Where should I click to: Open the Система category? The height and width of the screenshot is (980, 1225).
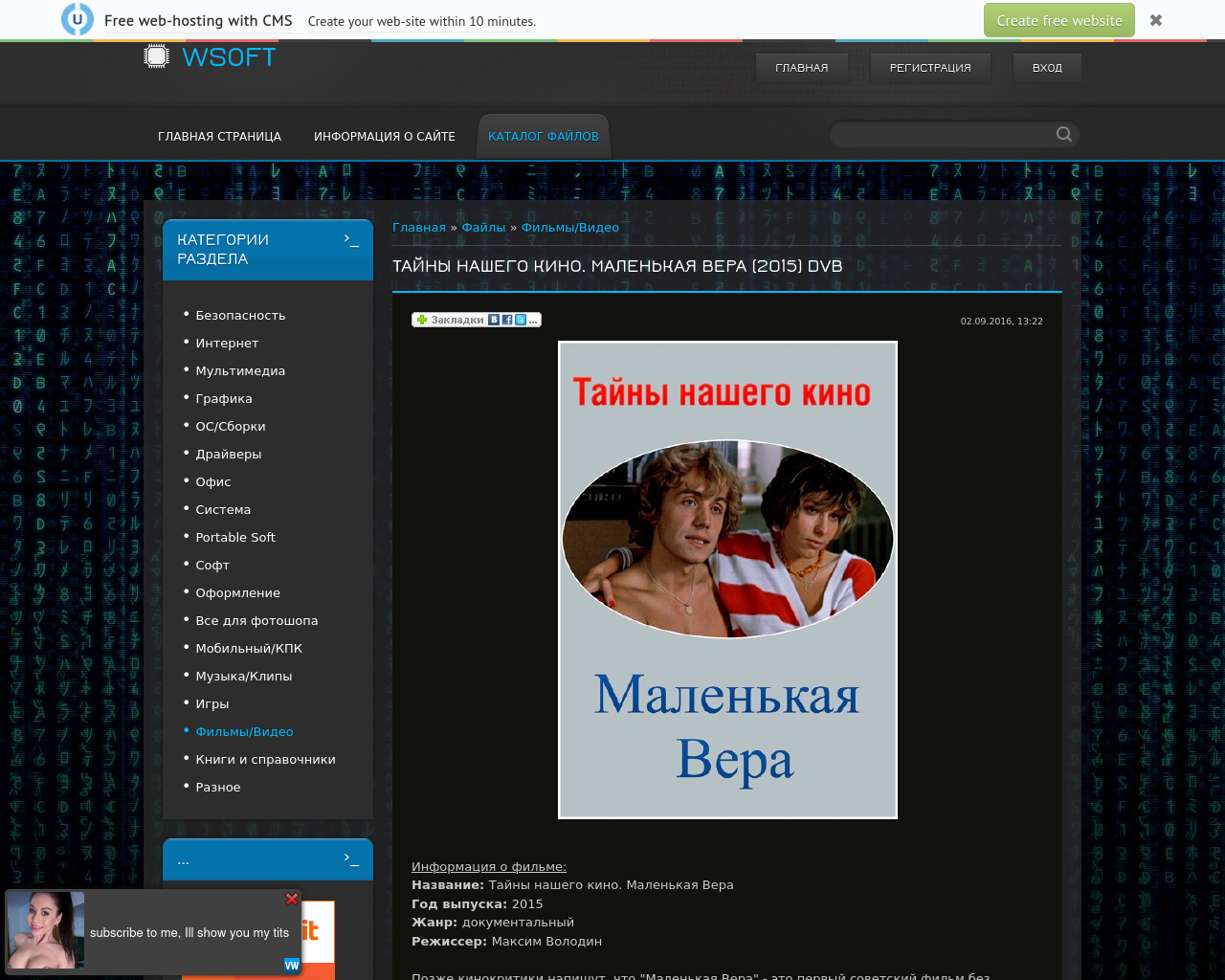click(223, 510)
